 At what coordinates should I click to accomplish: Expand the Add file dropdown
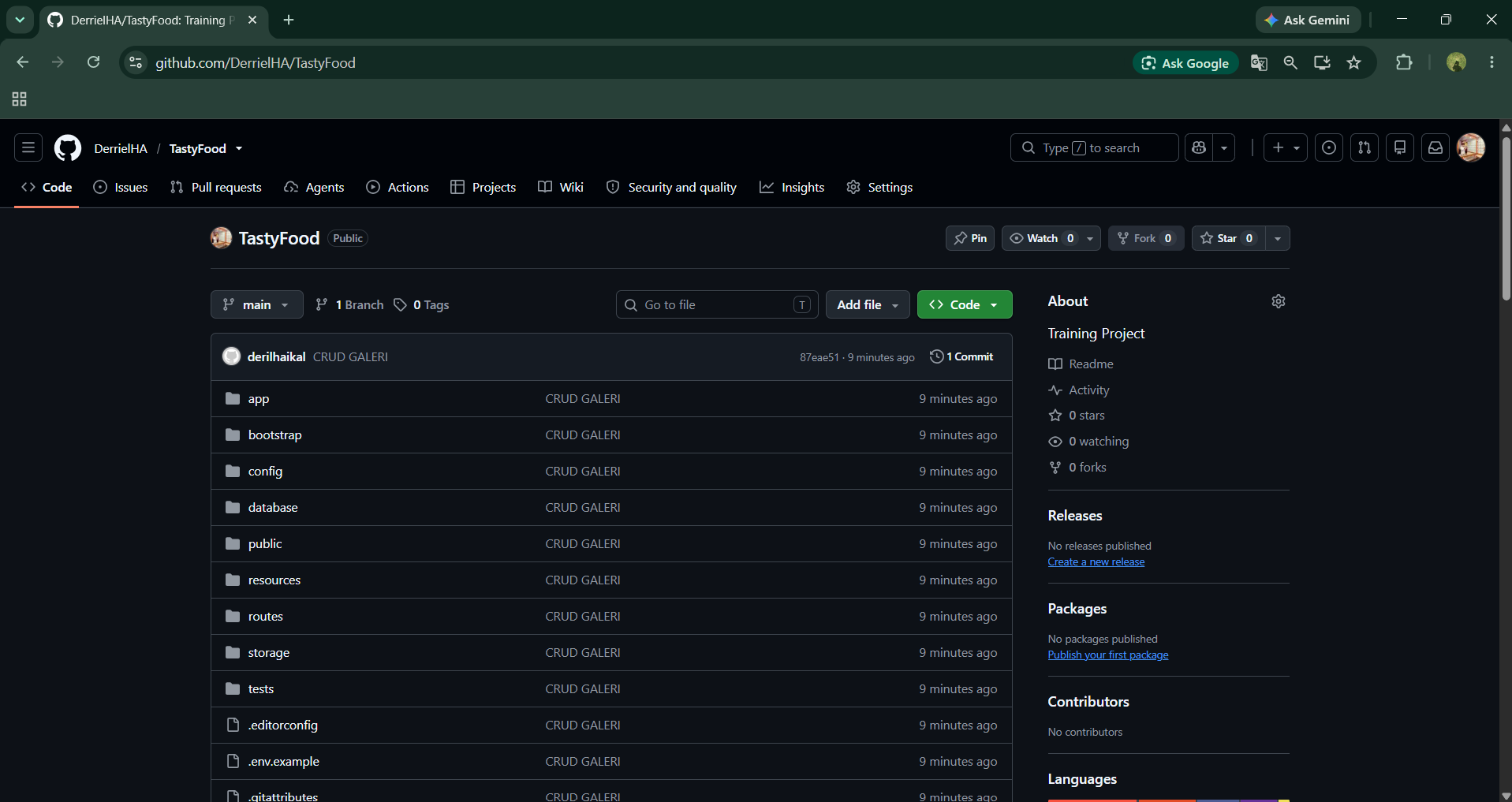pyautogui.click(x=868, y=304)
